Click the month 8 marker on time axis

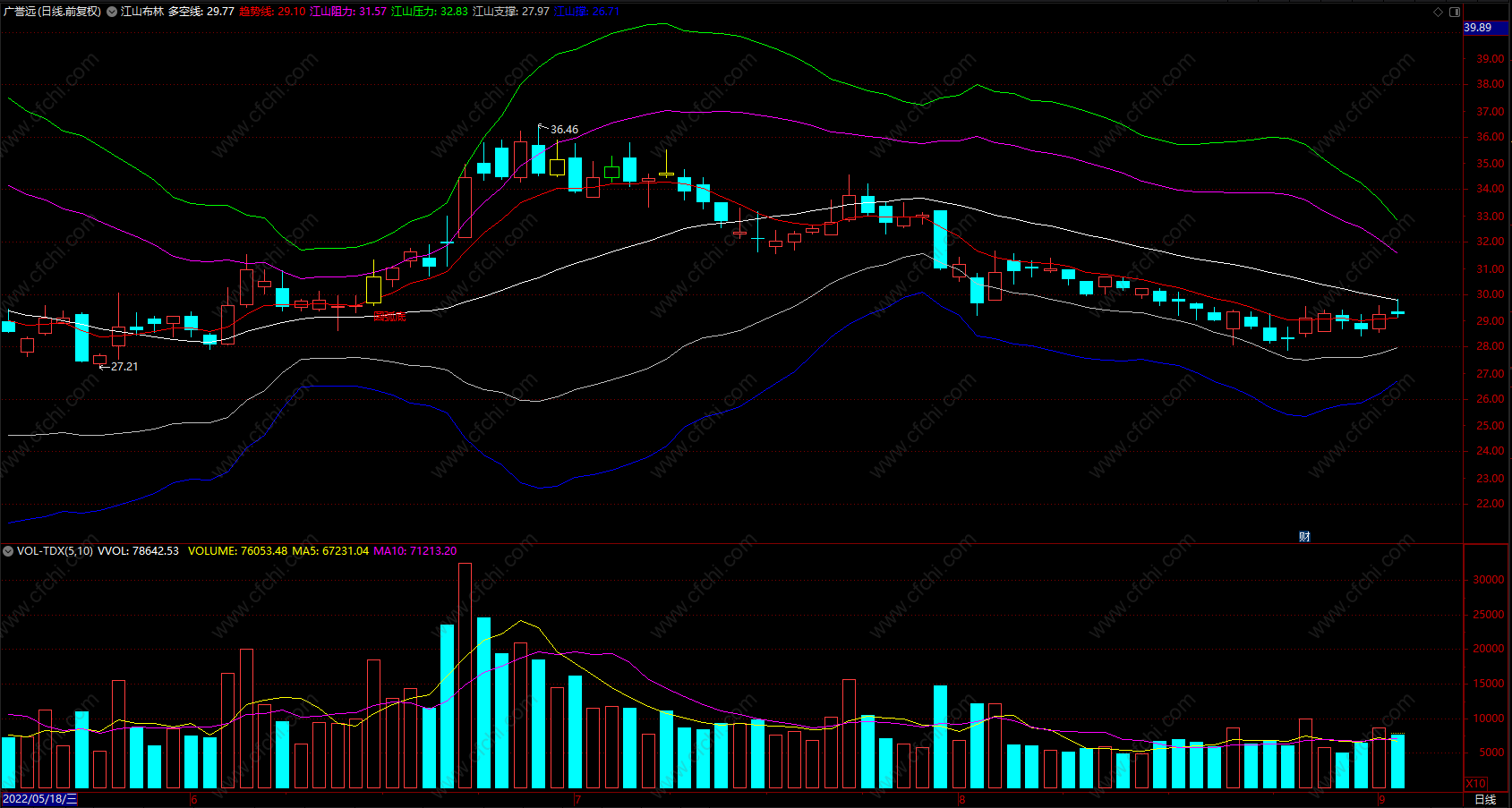961,799
